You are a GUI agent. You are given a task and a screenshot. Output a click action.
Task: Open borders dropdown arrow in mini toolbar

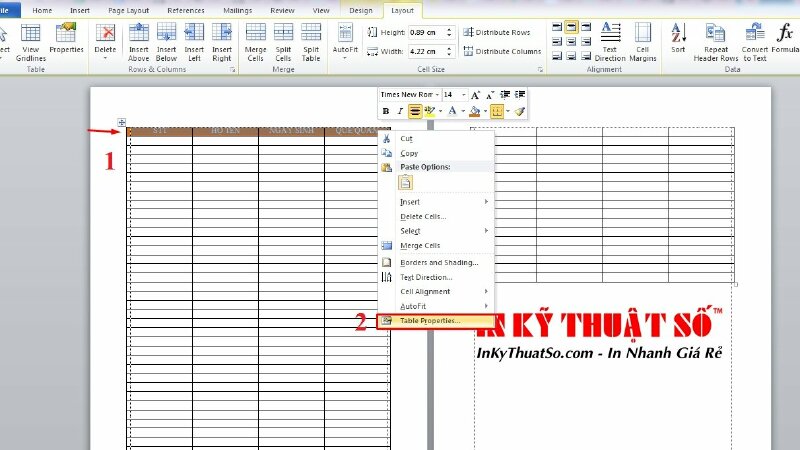coord(508,111)
